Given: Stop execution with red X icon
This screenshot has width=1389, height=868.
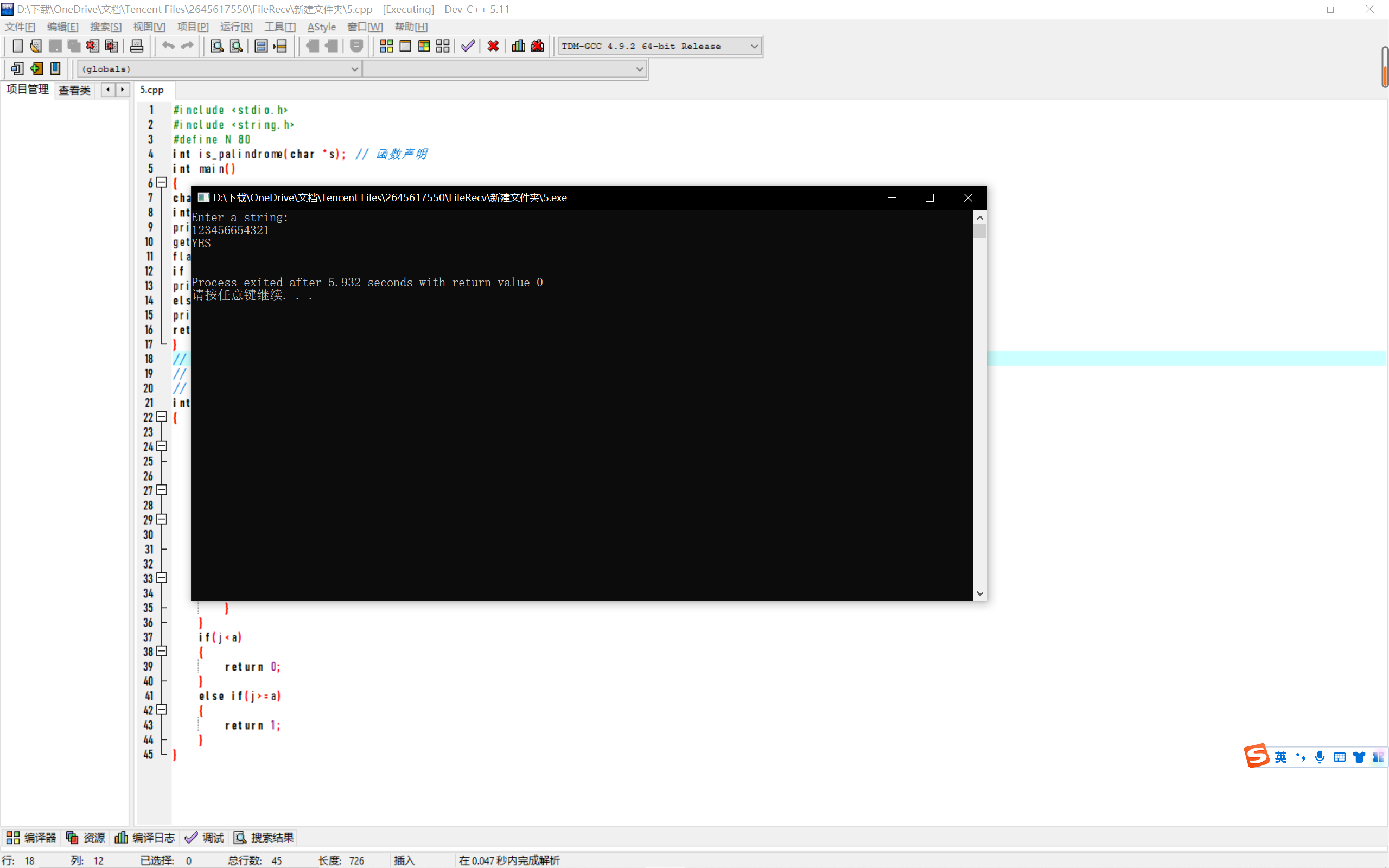Looking at the screenshot, I should (493, 46).
